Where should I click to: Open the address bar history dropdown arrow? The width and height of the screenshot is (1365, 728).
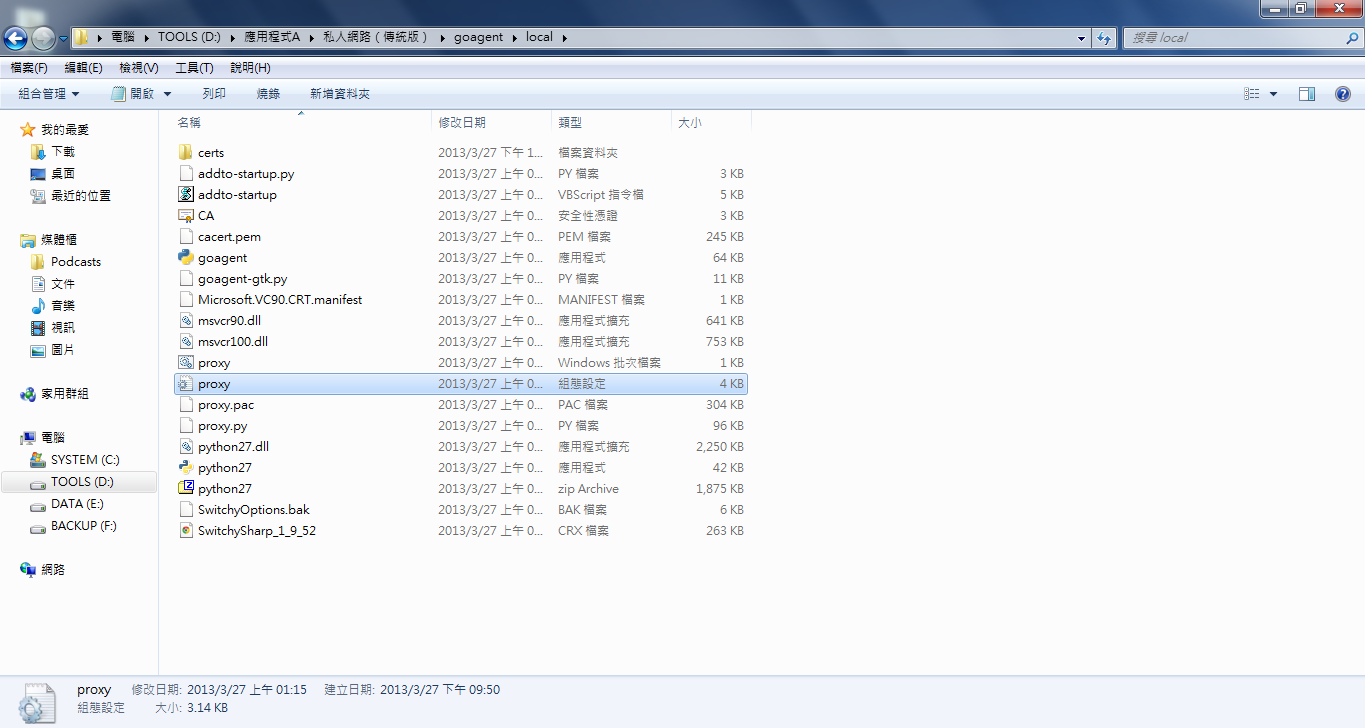coord(1082,38)
